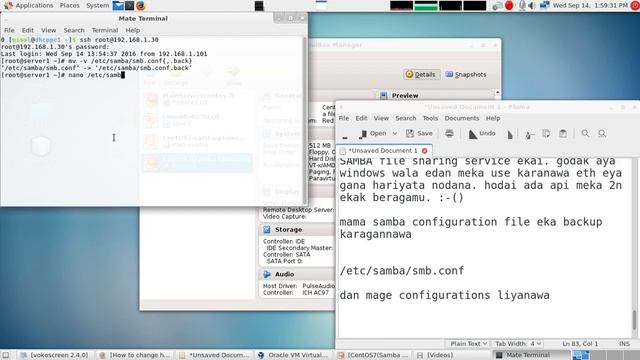Click the Cut icon in Pluma
Image resolution: width=640 pixels, height=360 pixels.
(529, 134)
